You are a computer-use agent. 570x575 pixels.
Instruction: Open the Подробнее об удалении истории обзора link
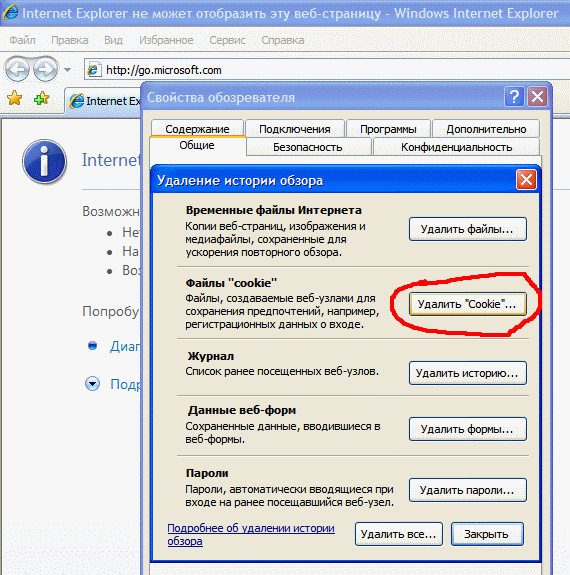click(x=251, y=534)
